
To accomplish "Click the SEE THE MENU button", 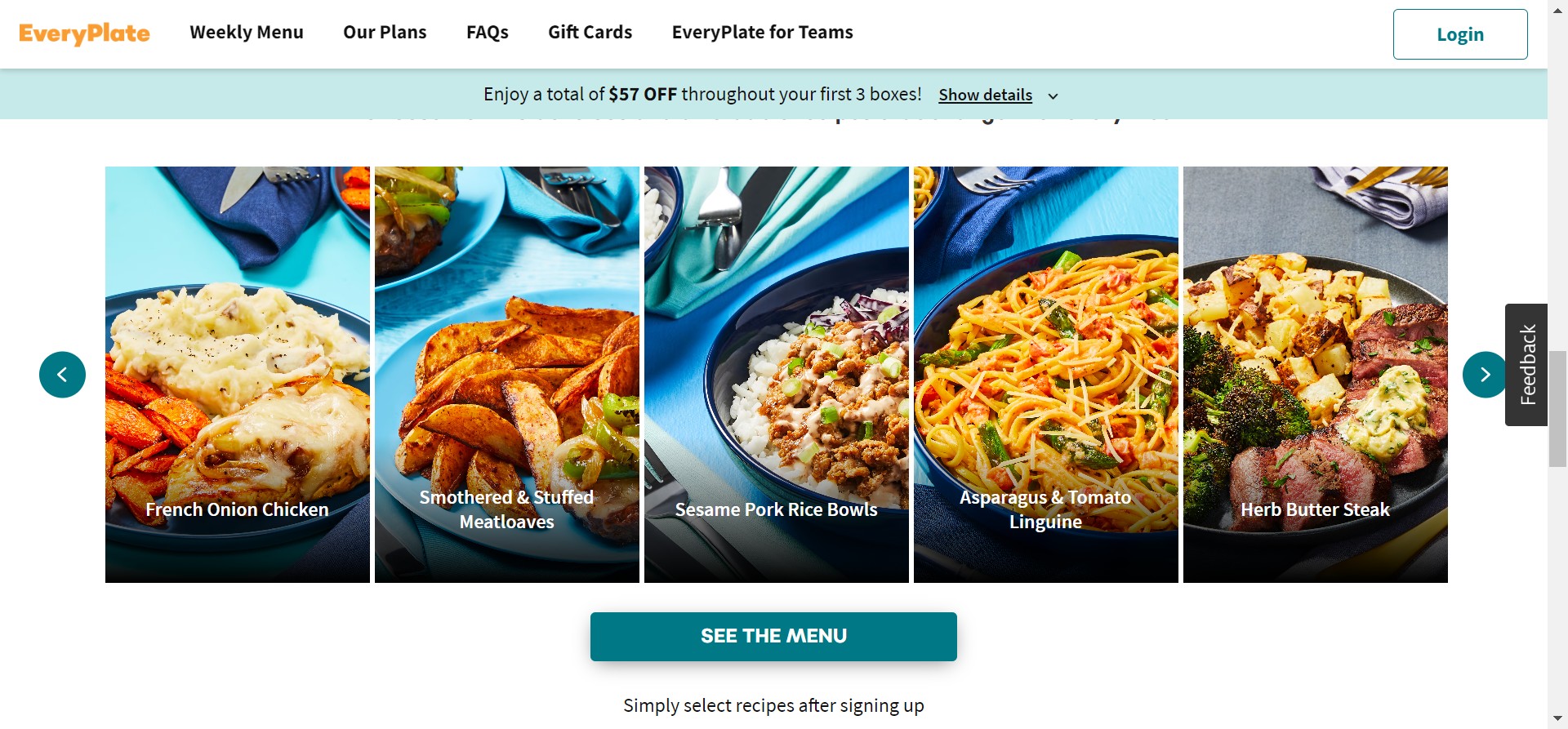I will (773, 637).
